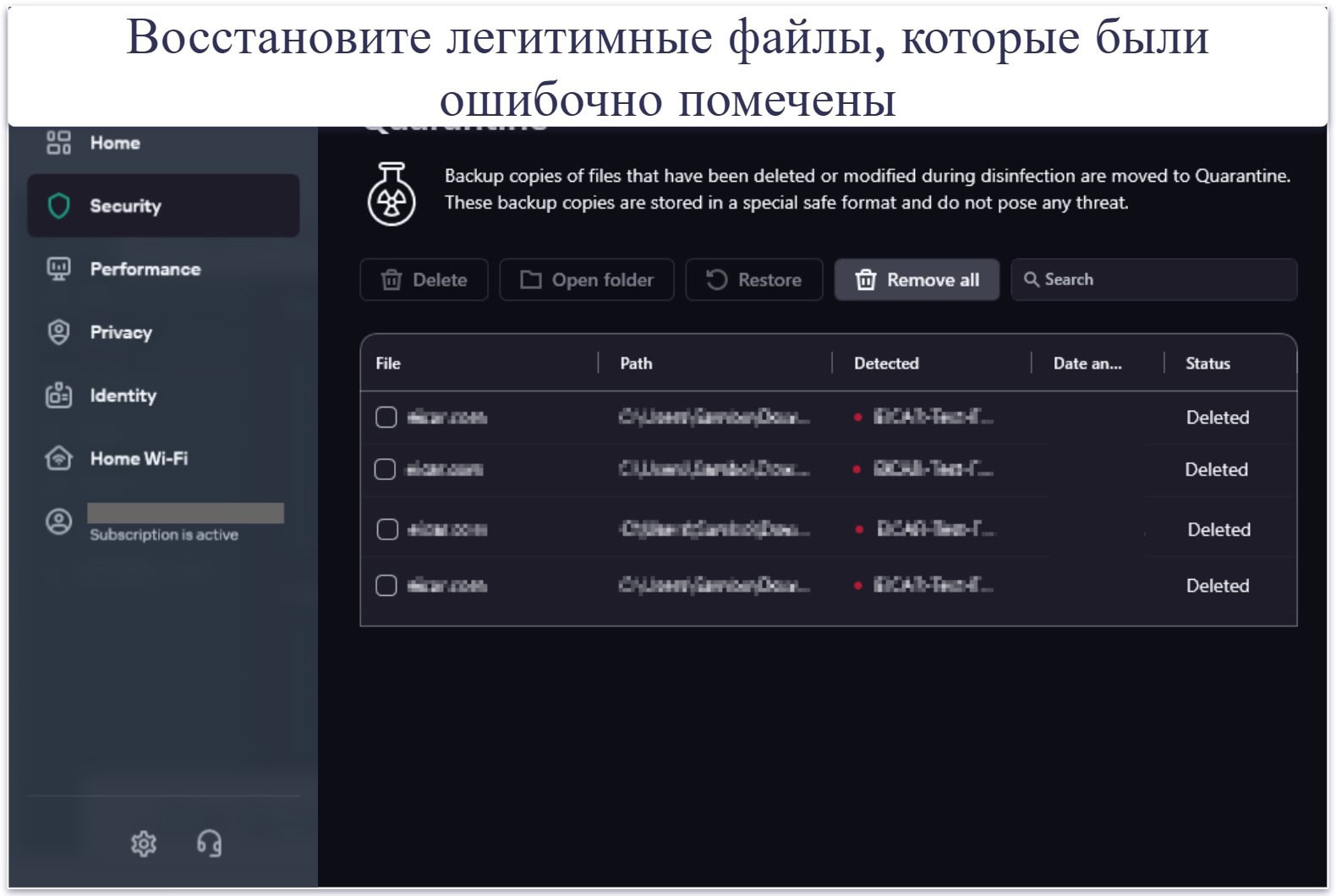Sort by the Path column header
The image size is (1336, 896).
636,363
